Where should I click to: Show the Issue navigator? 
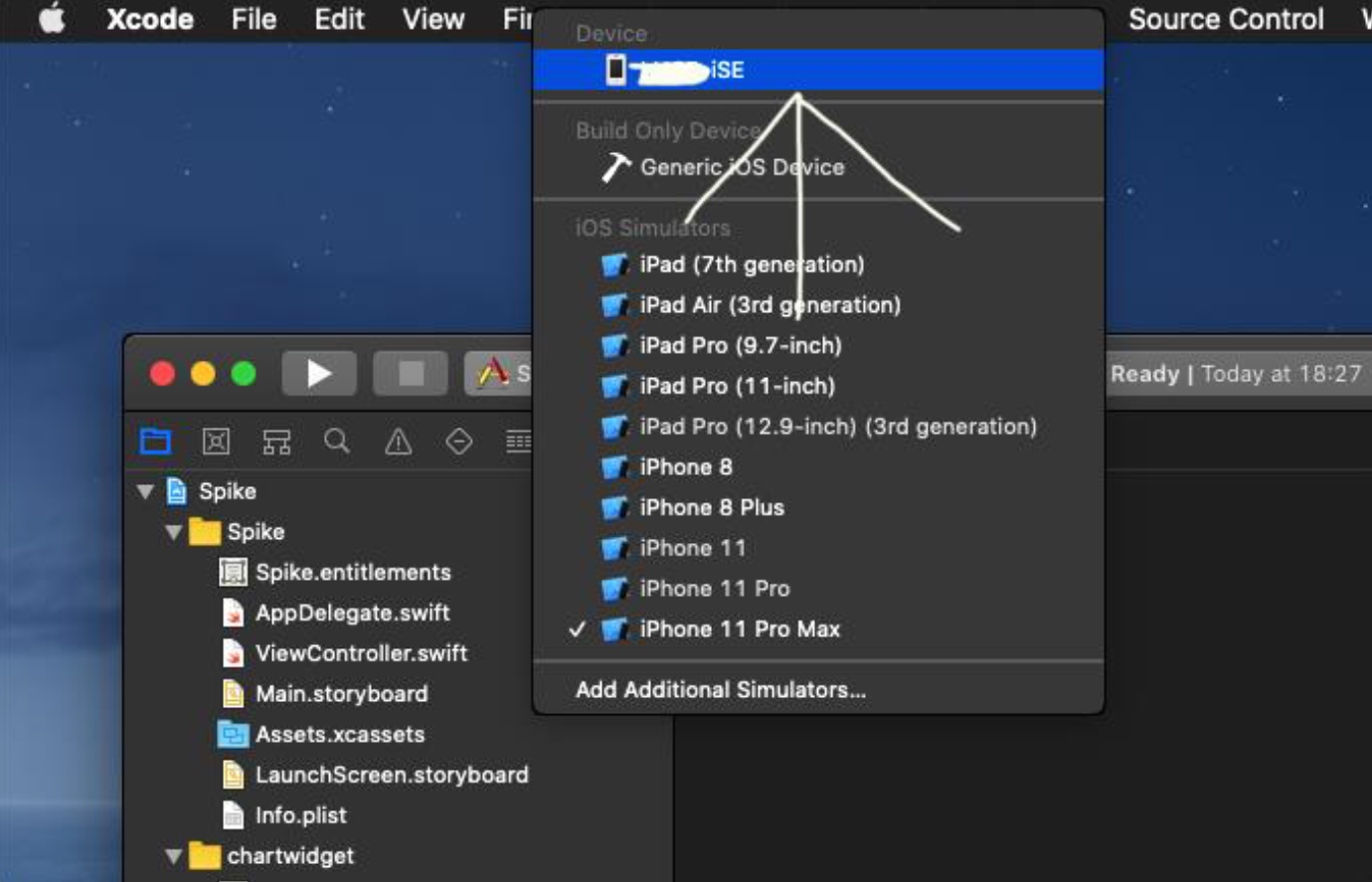click(x=398, y=441)
